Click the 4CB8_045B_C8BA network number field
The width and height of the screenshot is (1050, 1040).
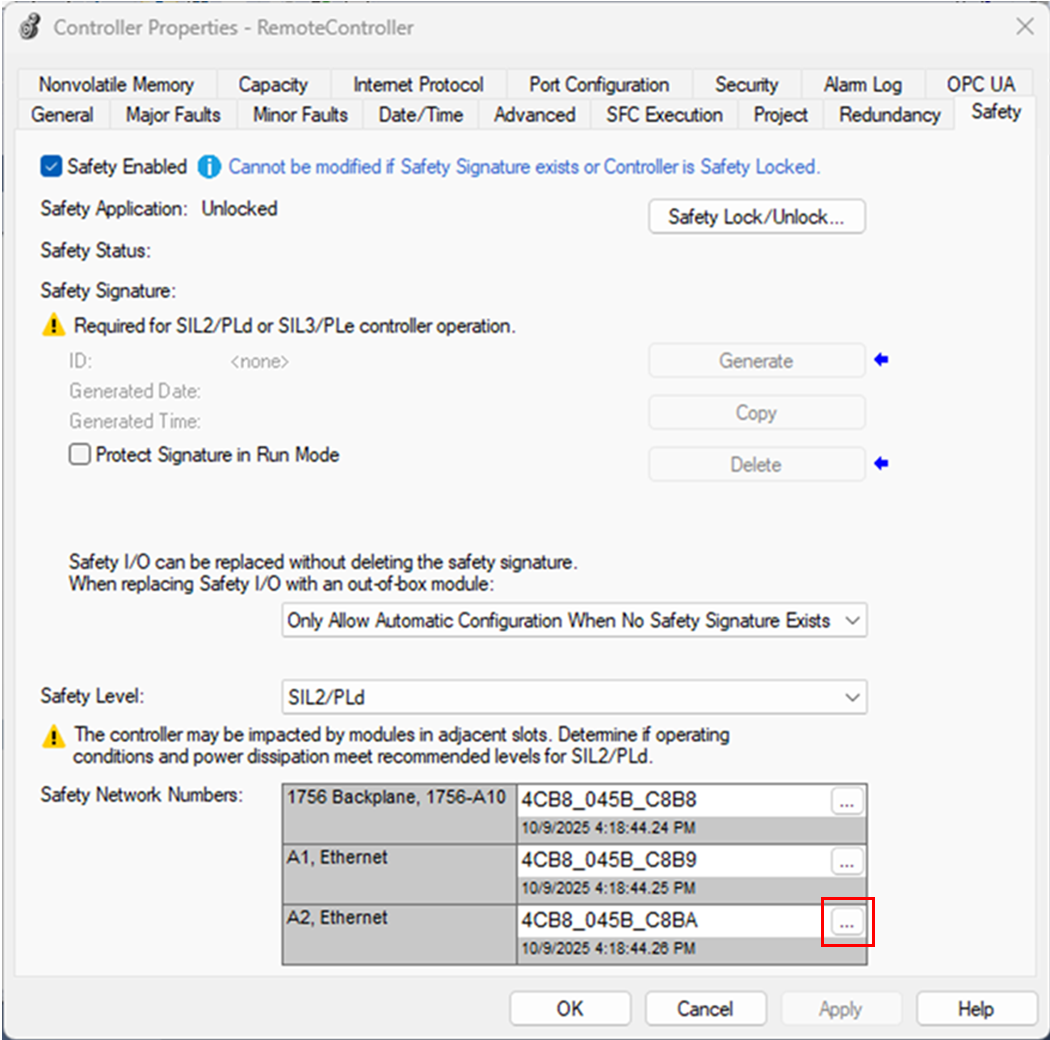(x=673, y=921)
